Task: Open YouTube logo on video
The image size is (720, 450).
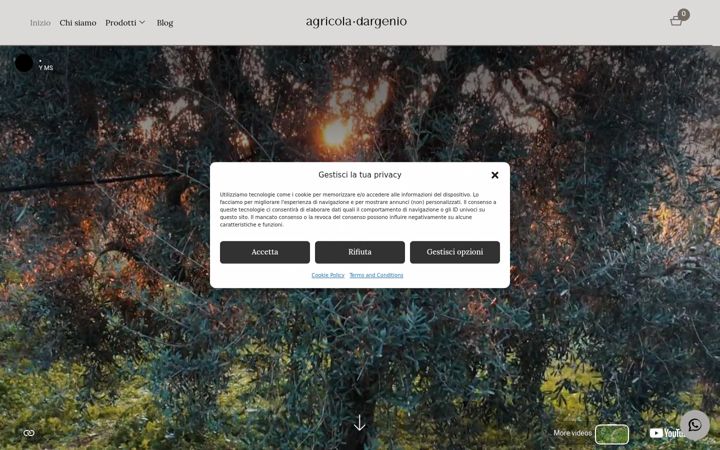Action: coord(667,433)
